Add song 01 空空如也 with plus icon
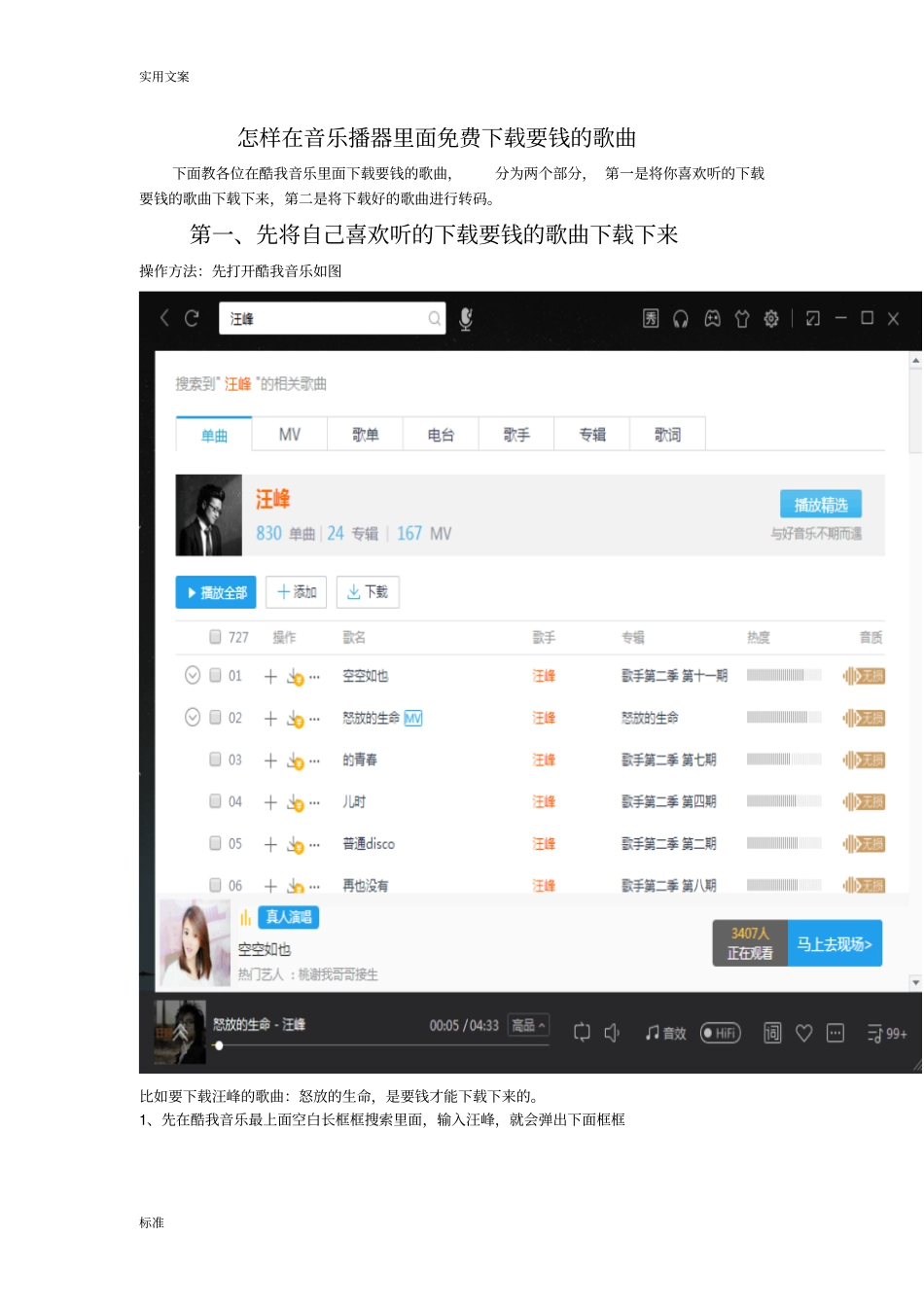The height and width of the screenshot is (1308, 924). click(x=270, y=676)
